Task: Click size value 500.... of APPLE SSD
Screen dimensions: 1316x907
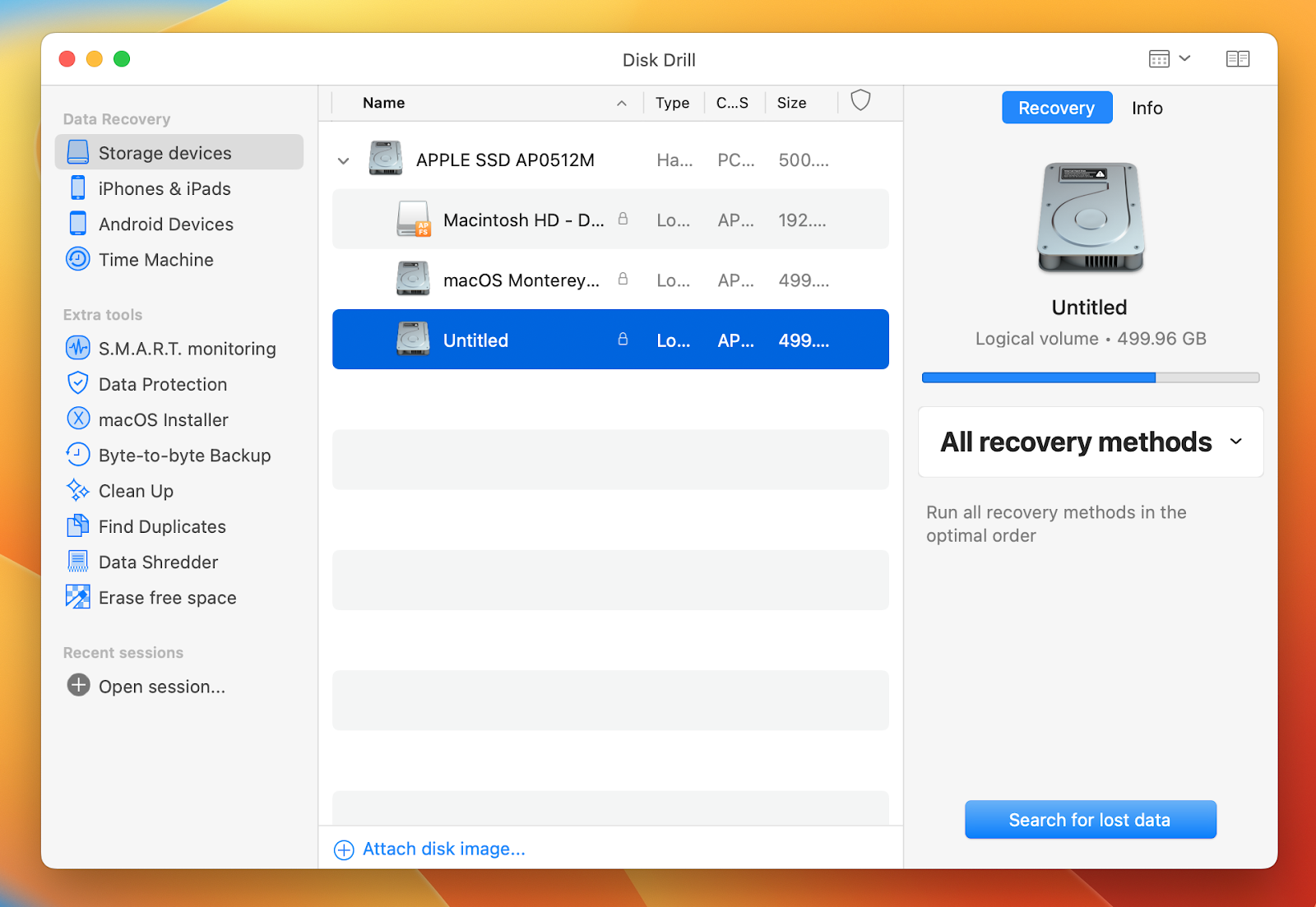Action: [x=804, y=160]
